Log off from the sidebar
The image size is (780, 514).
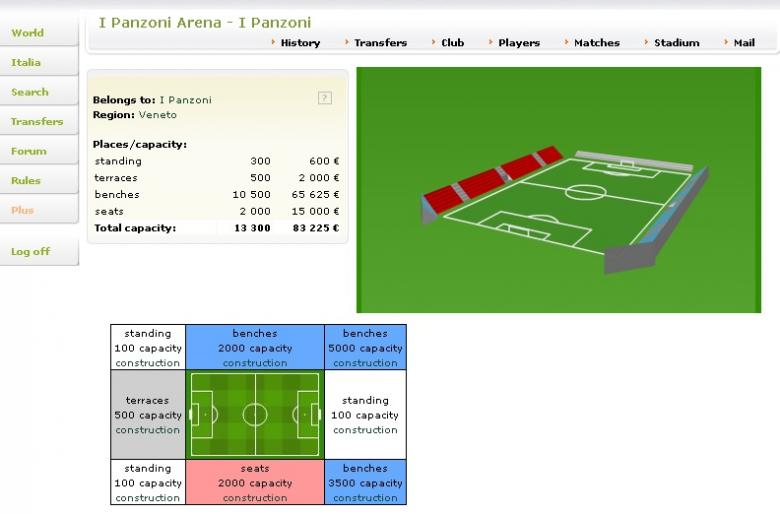click(x=30, y=251)
